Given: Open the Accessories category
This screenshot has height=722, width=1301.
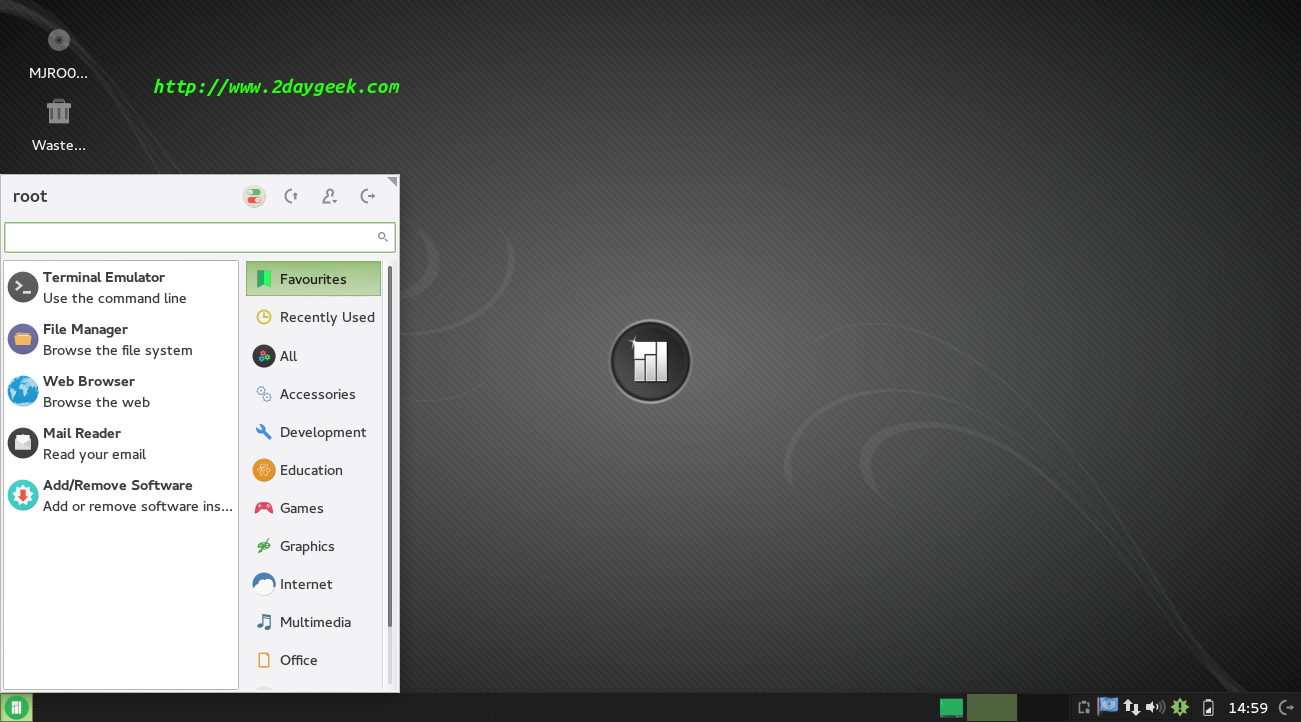Looking at the screenshot, I should [313, 394].
